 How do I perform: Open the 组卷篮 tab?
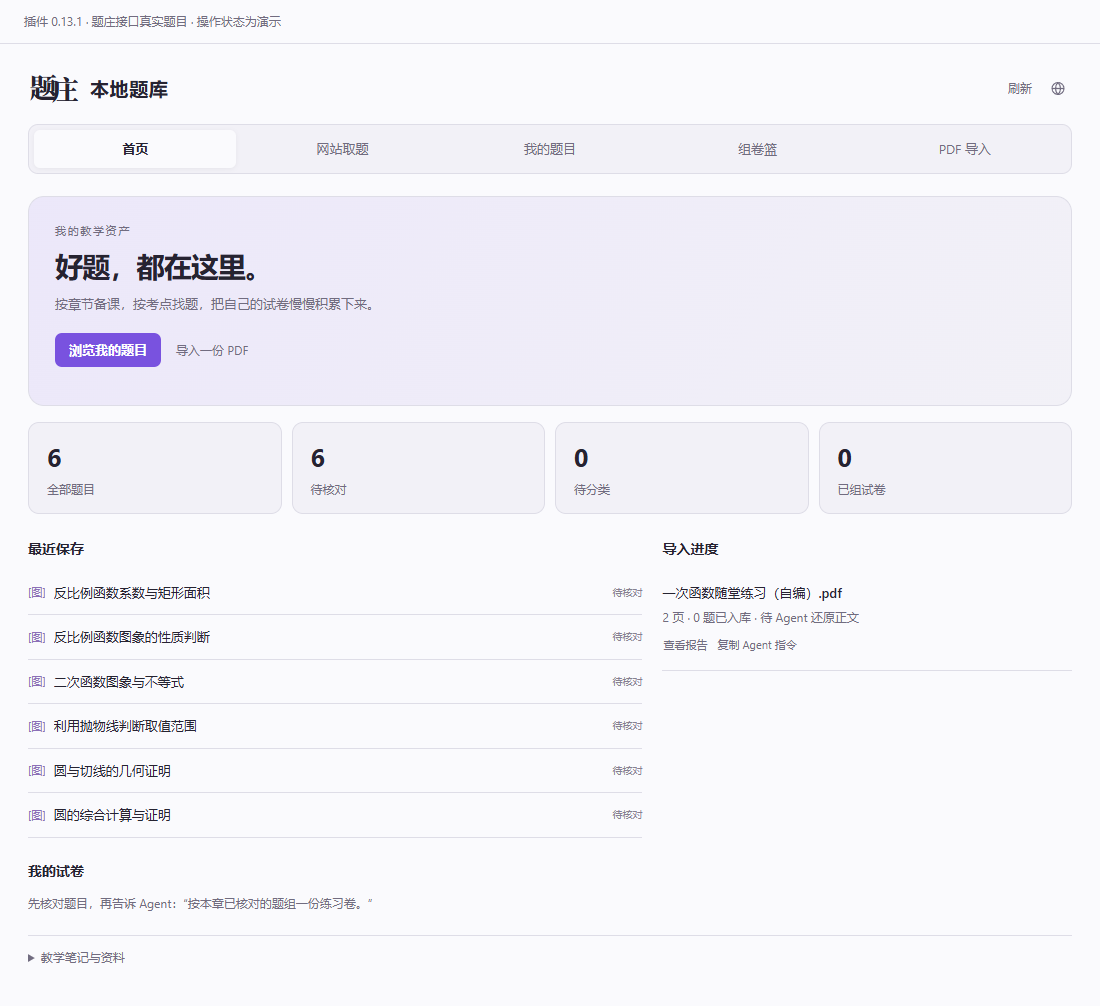[757, 149]
